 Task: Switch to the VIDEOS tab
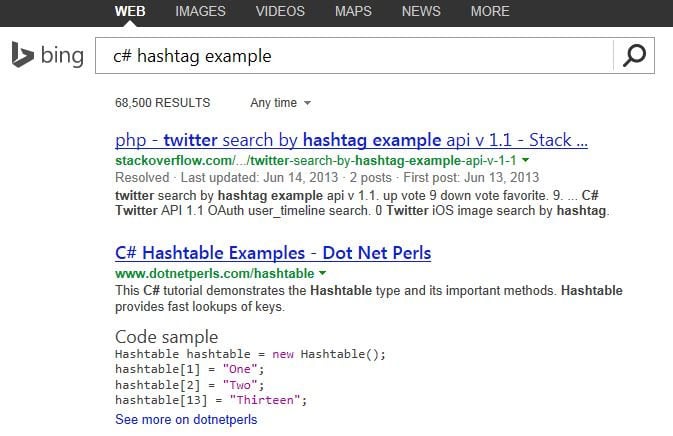point(281,12)
